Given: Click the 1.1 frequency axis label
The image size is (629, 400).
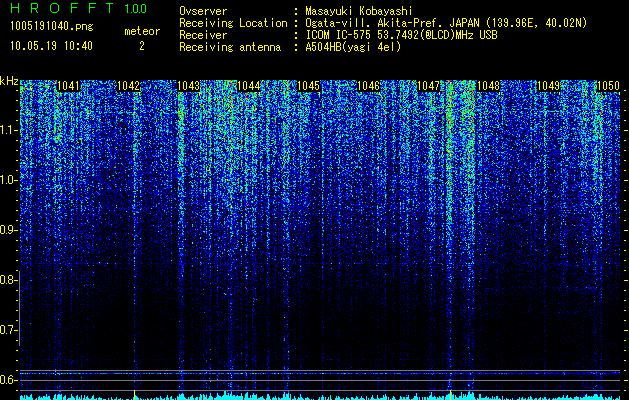Looking at the screenshot, I should pyautogui.click(x=7, y=130).
